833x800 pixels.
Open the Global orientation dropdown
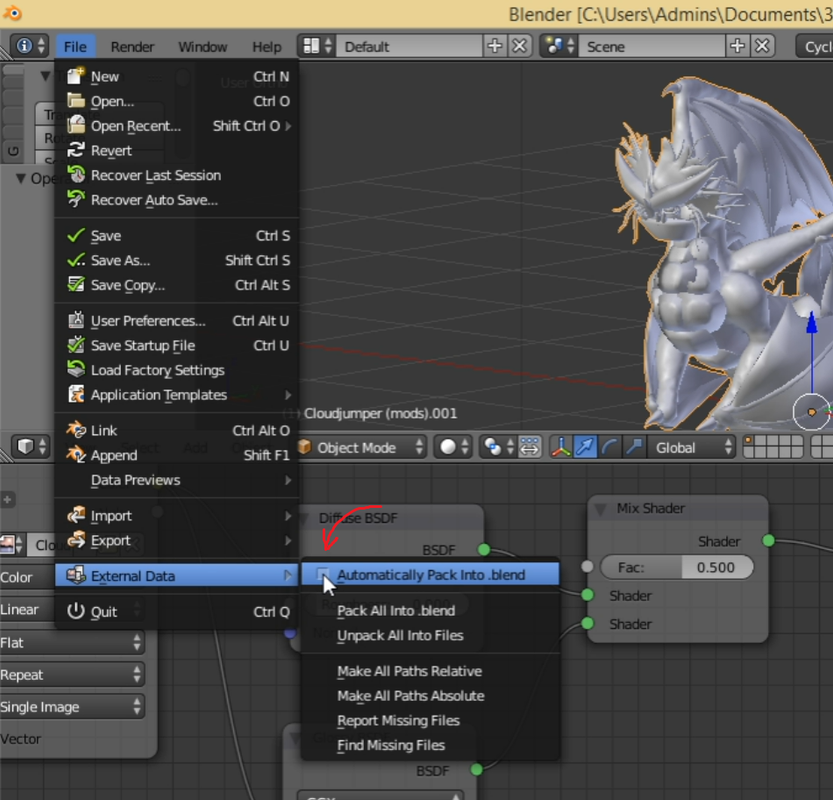point(692,447)
